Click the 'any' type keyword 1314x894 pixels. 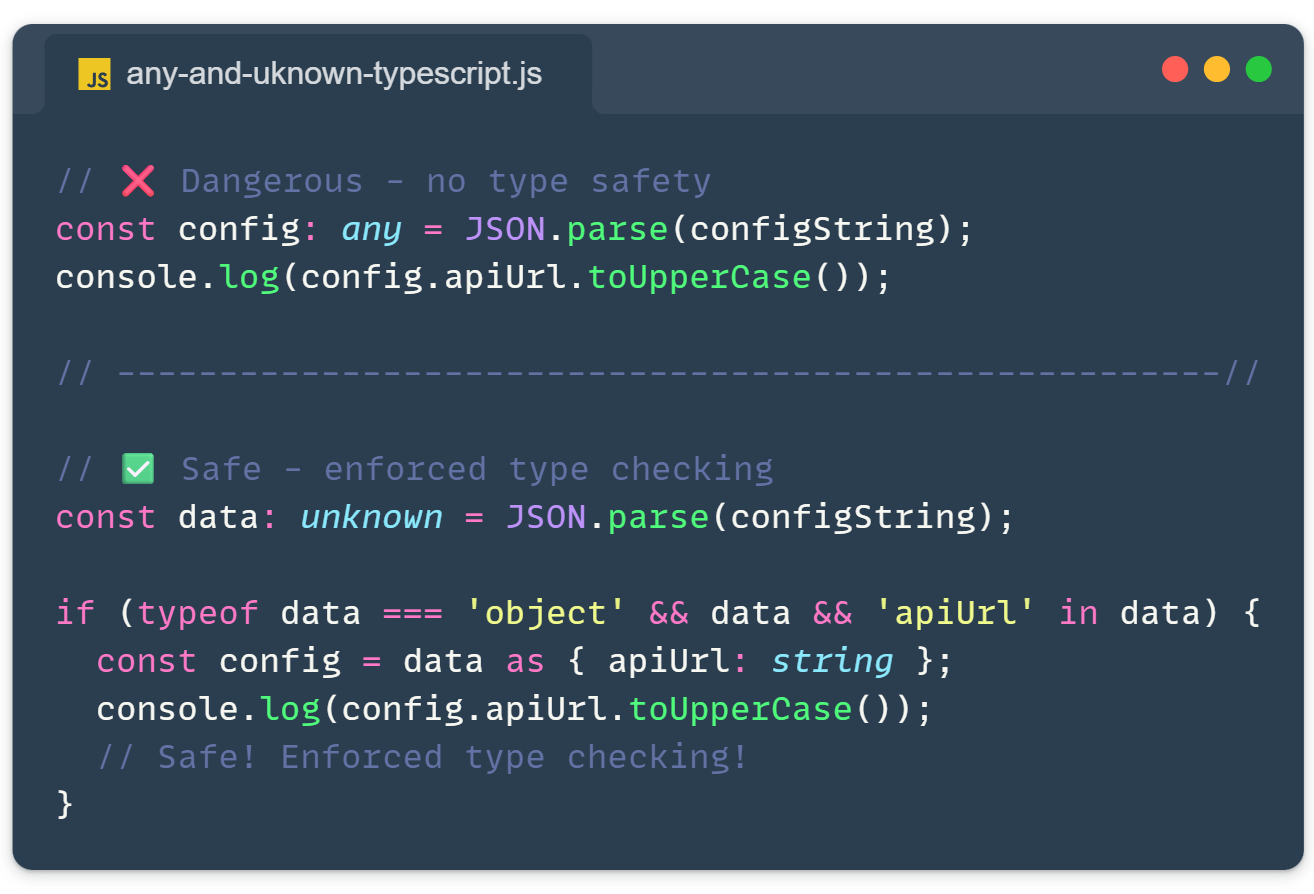pos(371,230)
